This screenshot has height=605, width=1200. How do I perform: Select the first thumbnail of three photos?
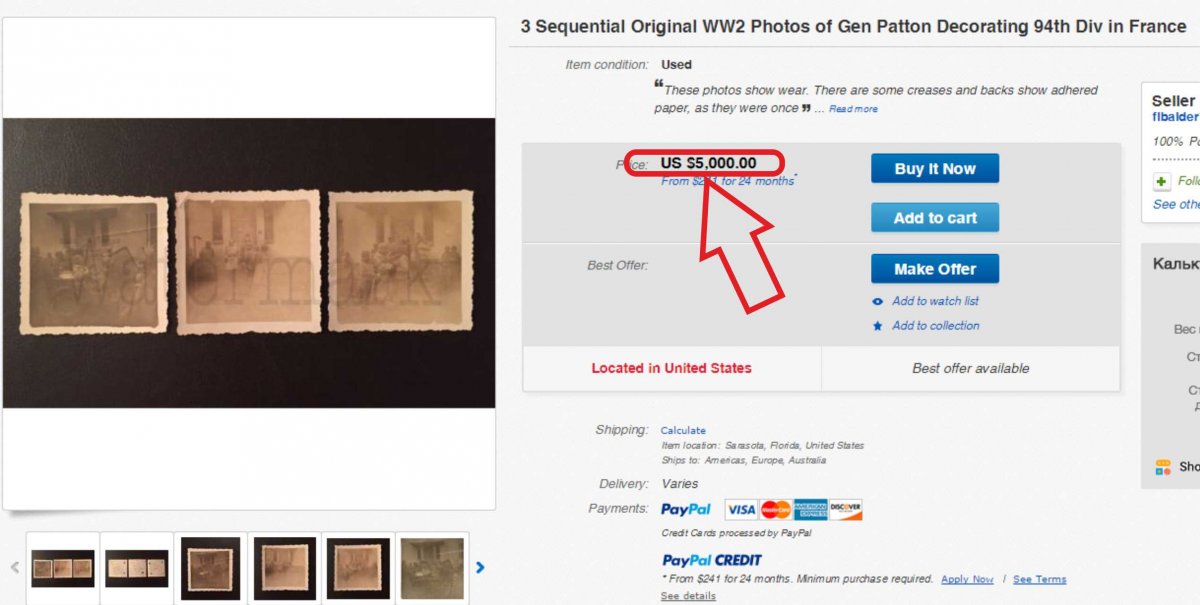(x=63, y=567)
